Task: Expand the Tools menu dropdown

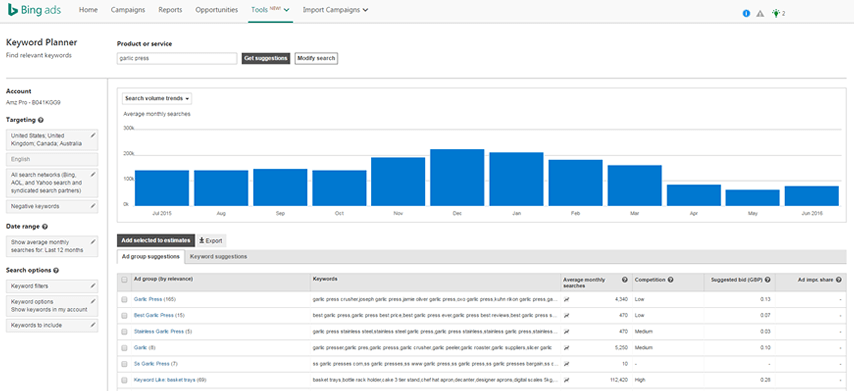Action: coord(270,10)
